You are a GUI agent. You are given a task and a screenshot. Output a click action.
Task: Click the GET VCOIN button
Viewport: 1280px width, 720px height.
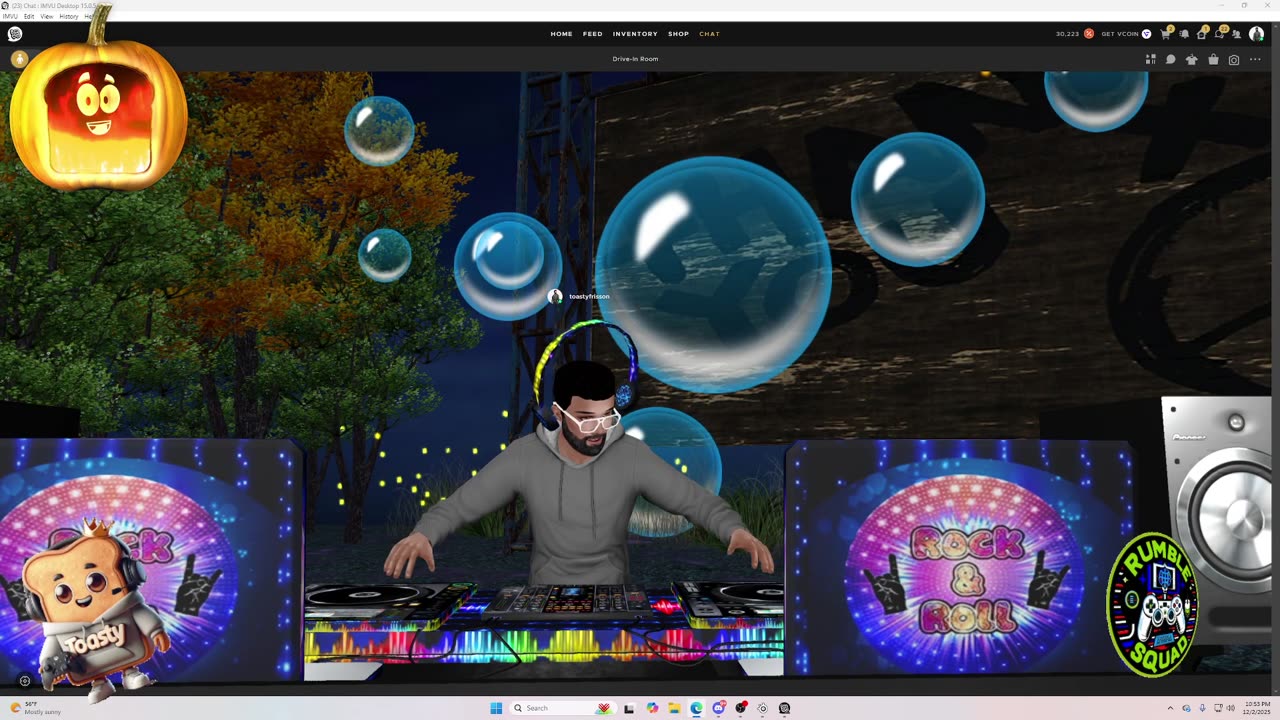click(1120, 34)
